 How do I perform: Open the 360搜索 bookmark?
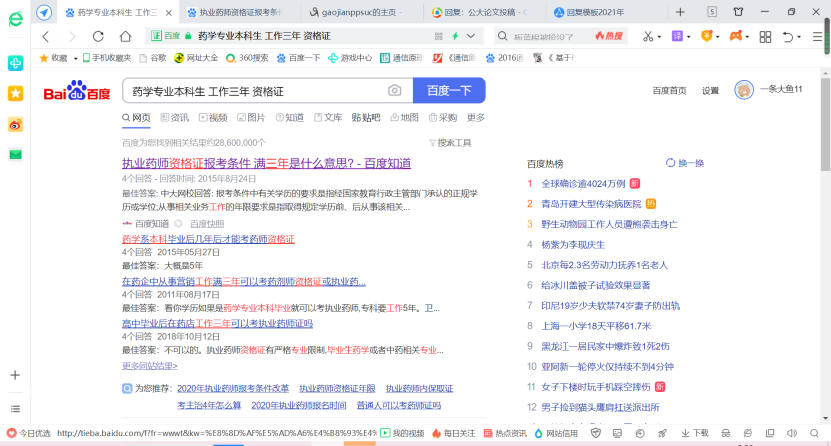click(247, 58)
